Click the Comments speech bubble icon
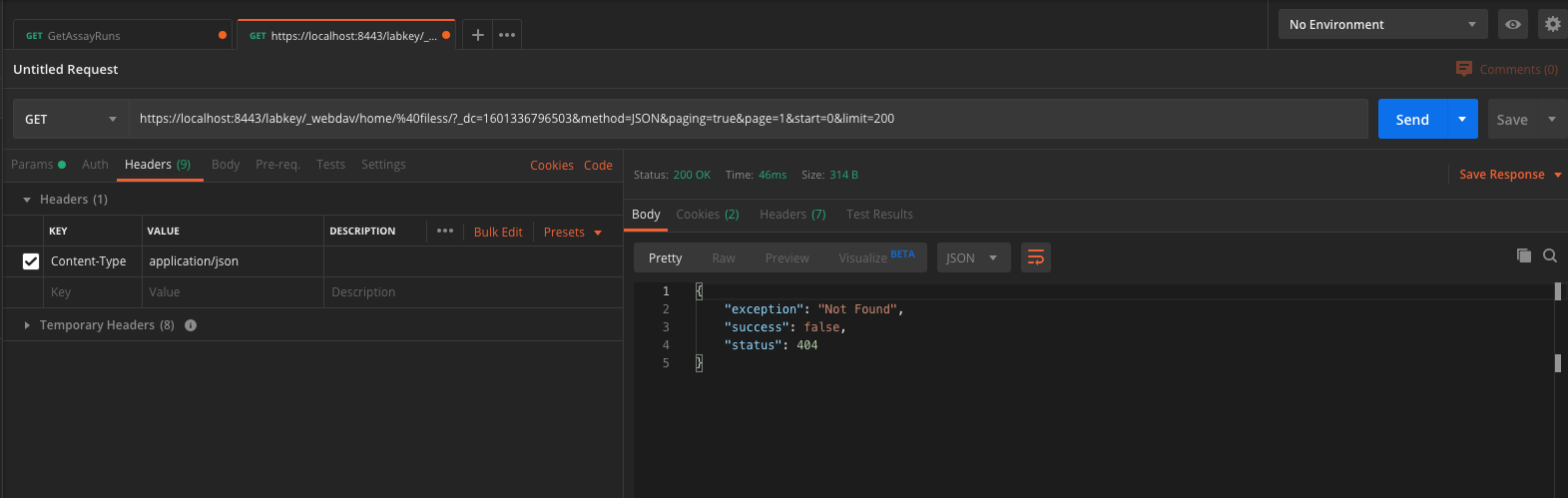Viewport: 1568px width, 498px height. pyautogui.click(x=1464, y=69)
